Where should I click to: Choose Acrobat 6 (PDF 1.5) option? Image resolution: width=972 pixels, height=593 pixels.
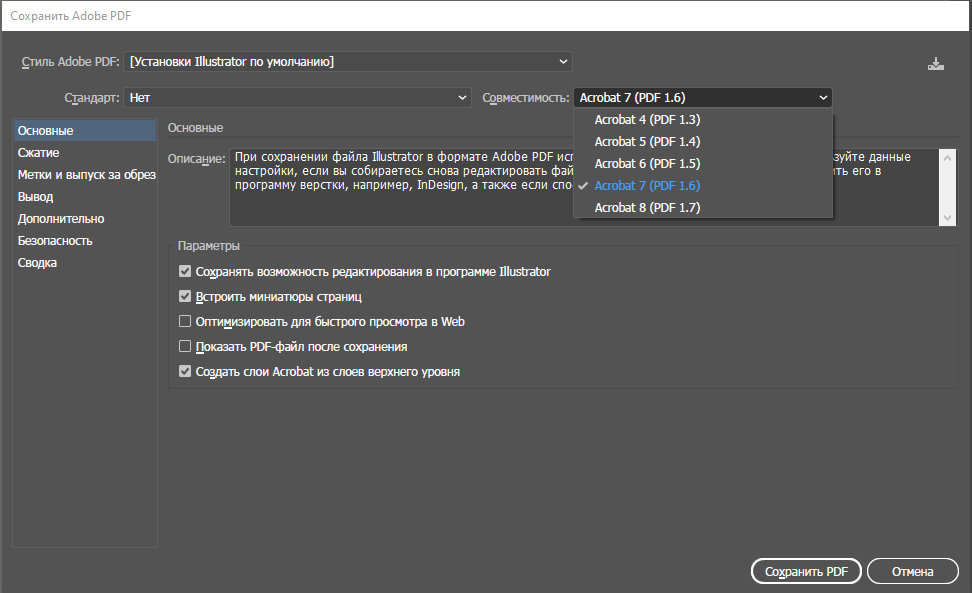click(703, 164)
